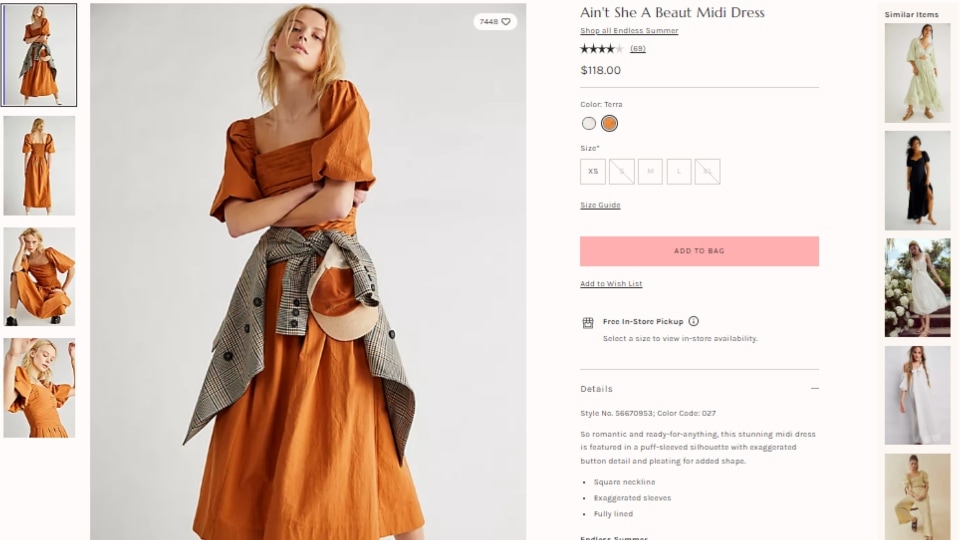Viewport: 960px width, 540px height.
Task: Choose the orange Terra color swatch
Action: tap(609, 124)
